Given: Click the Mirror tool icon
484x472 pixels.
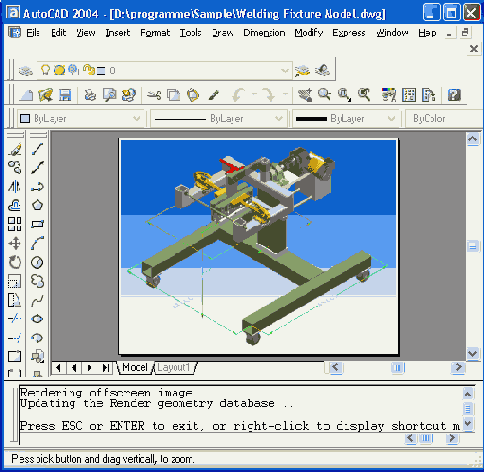Looking at the screenshot, I should click(x=15, y=186).
